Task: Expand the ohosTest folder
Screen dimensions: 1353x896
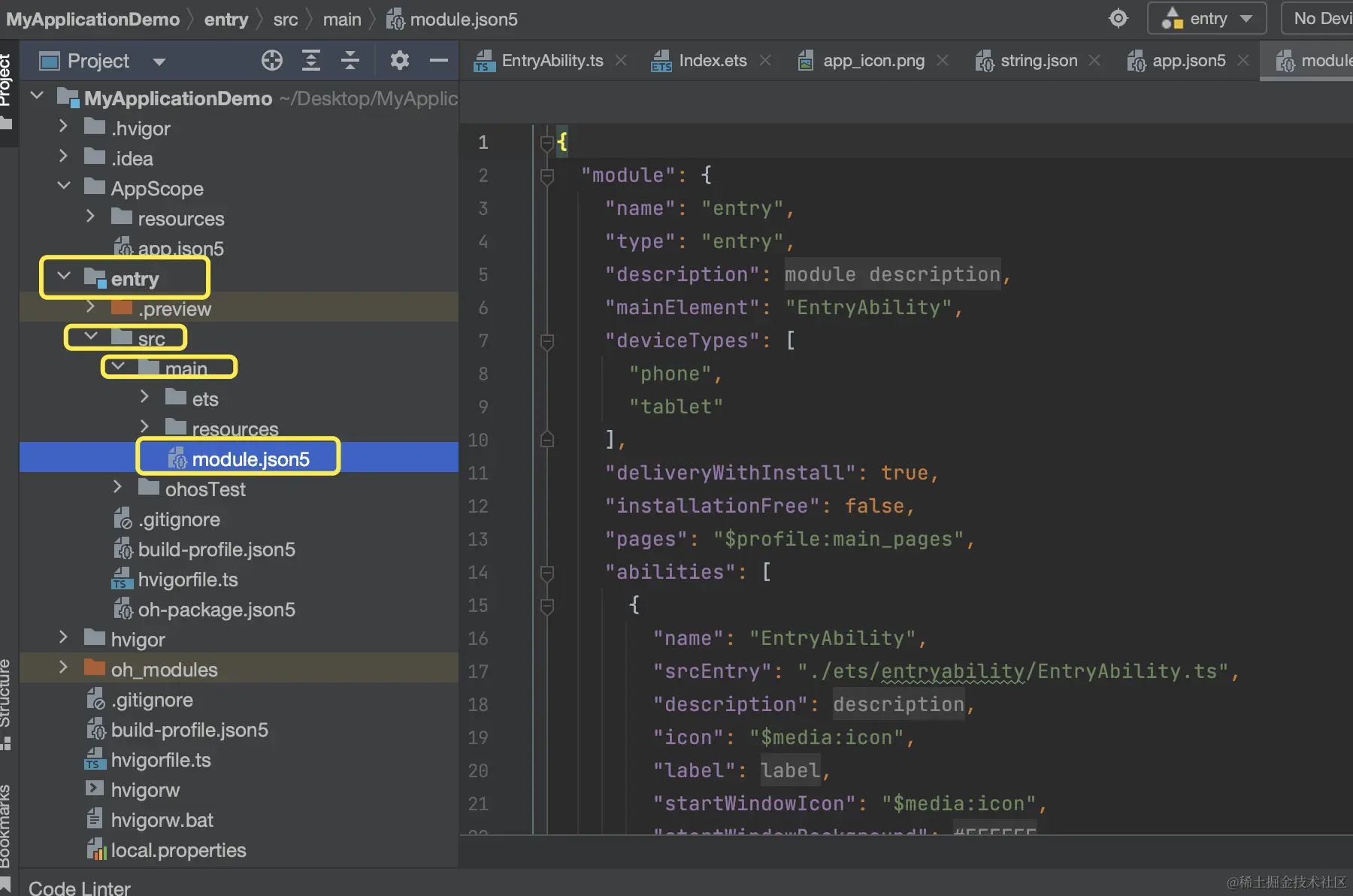Action: coord(118,487)
